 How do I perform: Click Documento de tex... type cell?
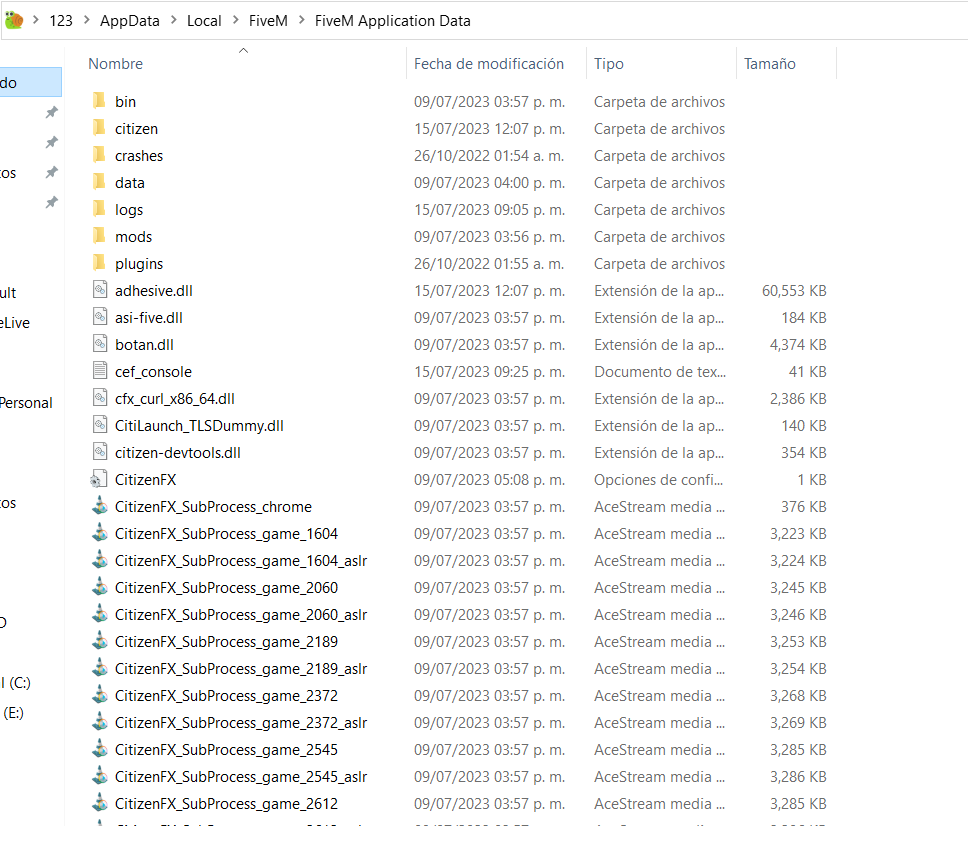[x=660, y=371]
